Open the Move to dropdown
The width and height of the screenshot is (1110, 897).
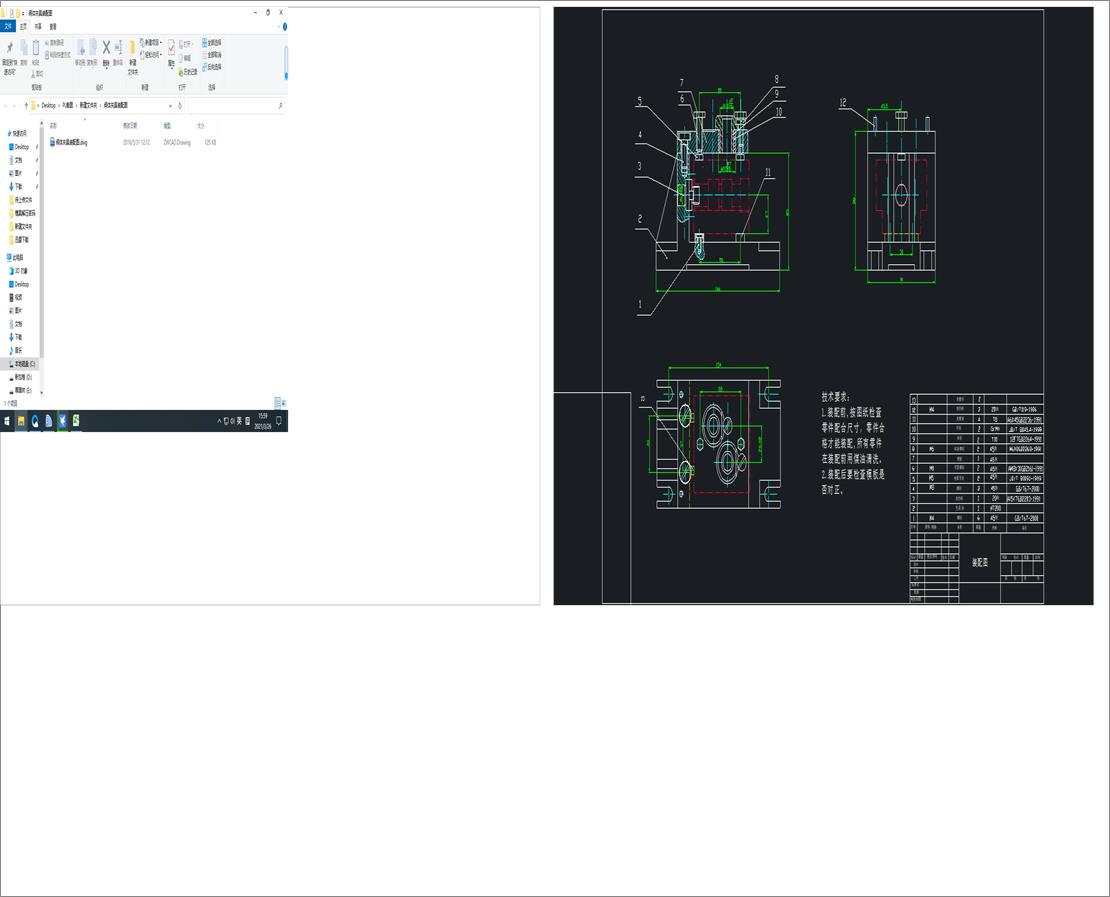click(80, 52)
